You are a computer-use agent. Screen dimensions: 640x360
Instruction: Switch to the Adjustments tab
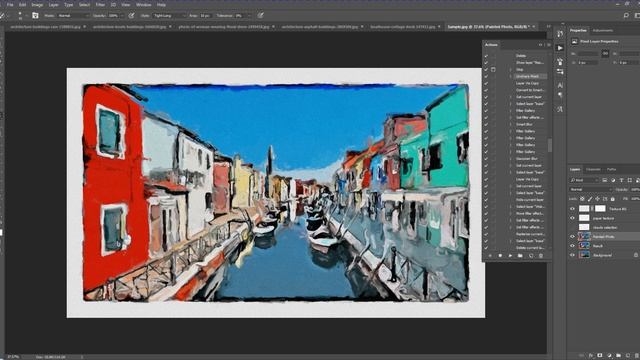point(603,31)
